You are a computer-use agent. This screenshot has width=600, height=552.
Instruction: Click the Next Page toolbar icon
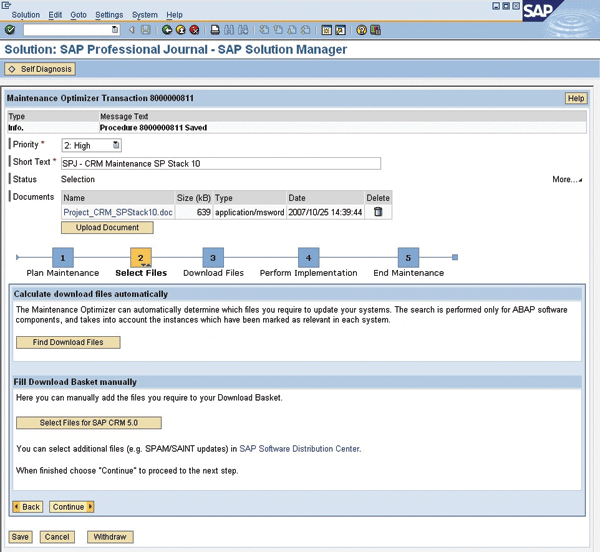[292, 30]
